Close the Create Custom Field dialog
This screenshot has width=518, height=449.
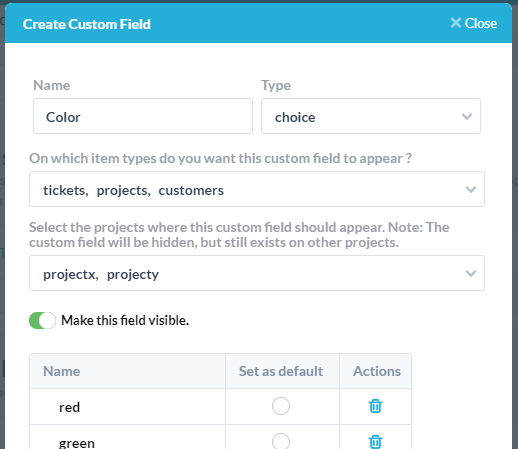[x=473, y=23]
